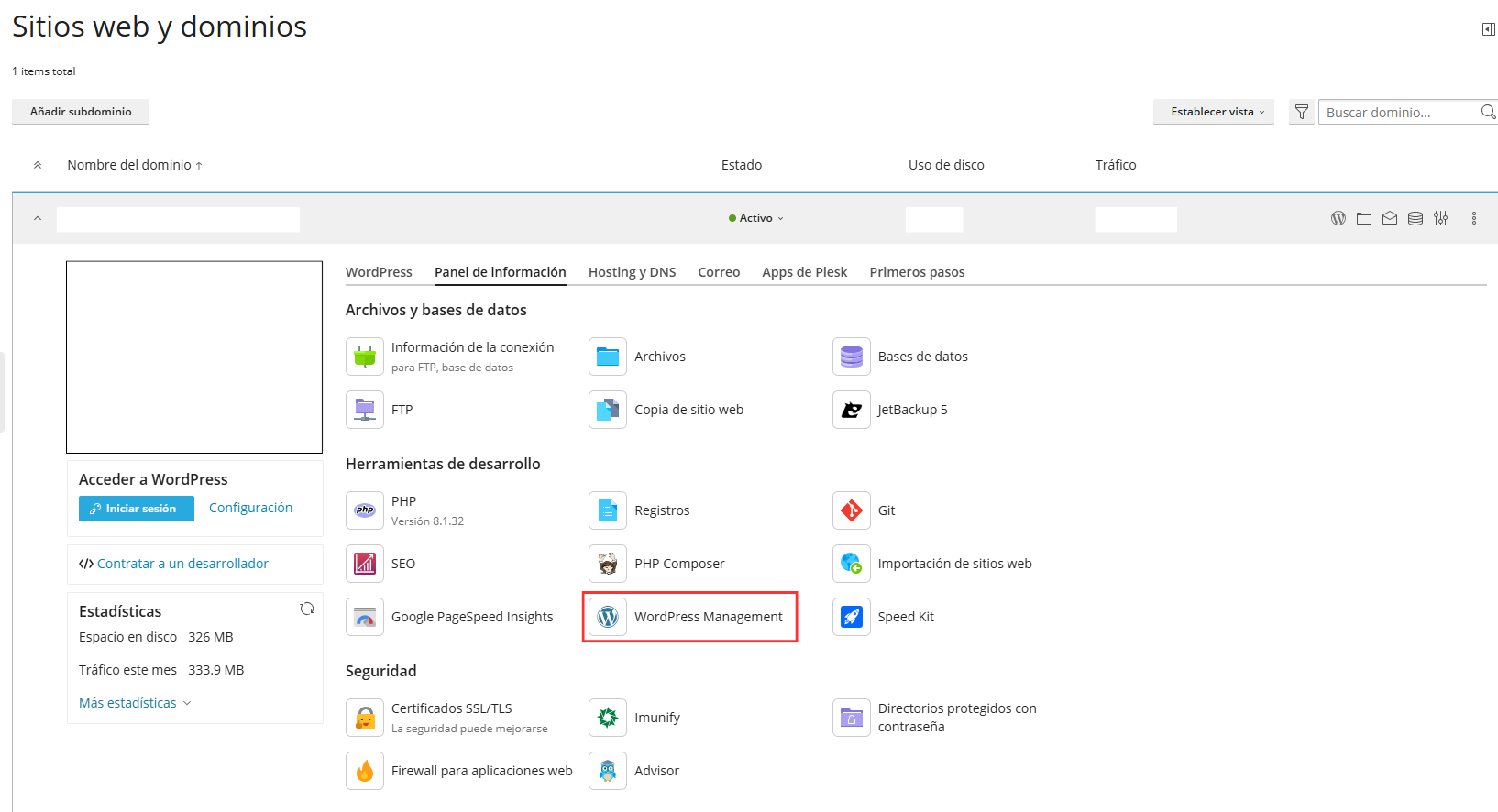This screenshot has height=812, width=1498.
Task: Open Imunify security icon
Action: tap(608, 718)
